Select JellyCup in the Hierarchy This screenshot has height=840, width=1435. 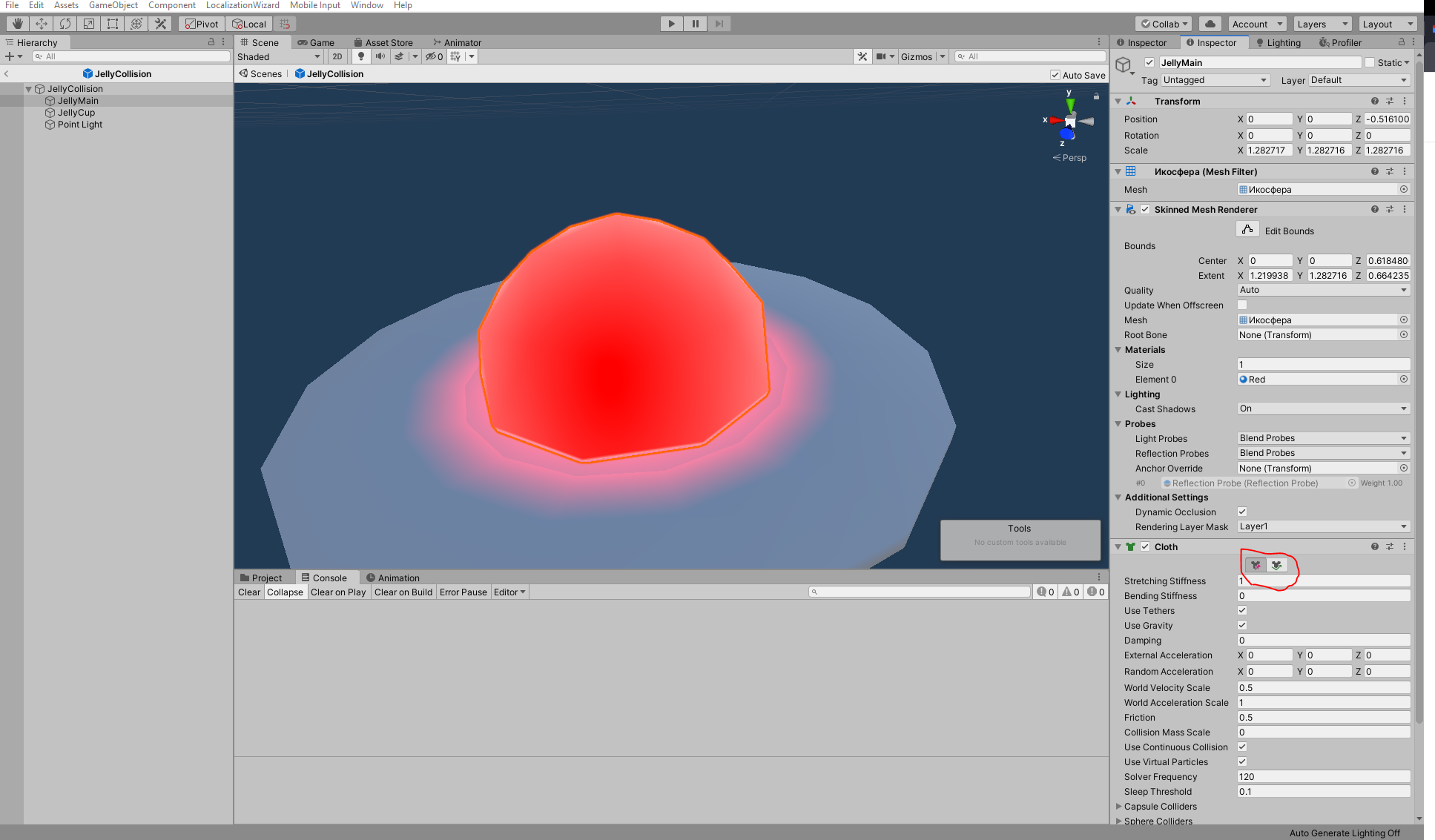(x=76, y=113)
